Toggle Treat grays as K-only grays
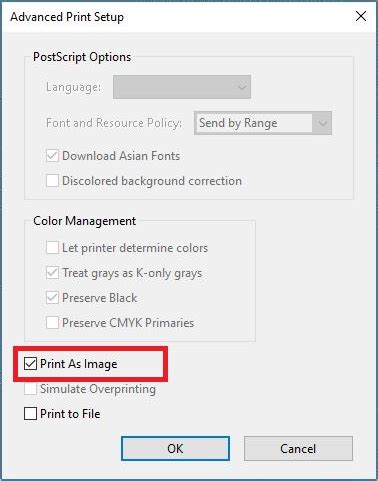 (x=52, y=273)
